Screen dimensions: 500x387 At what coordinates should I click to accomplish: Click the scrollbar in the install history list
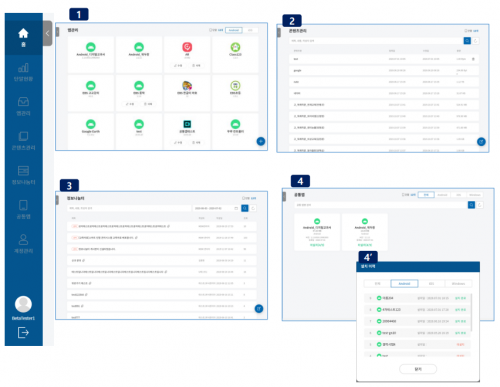(471, 313)
